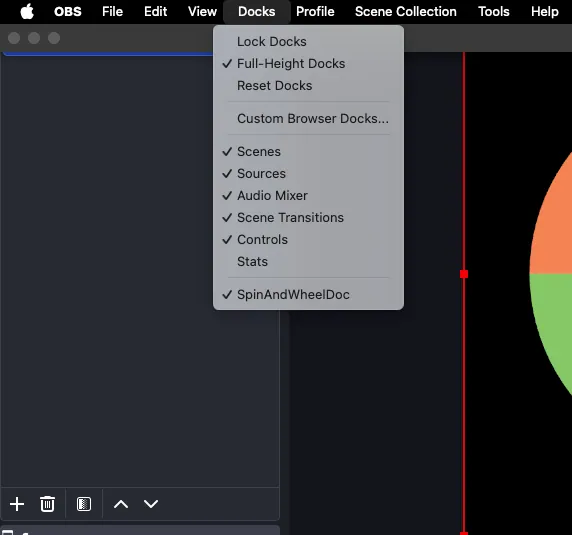
Task: Move scene down with down arrow
Action: [151, 504]
